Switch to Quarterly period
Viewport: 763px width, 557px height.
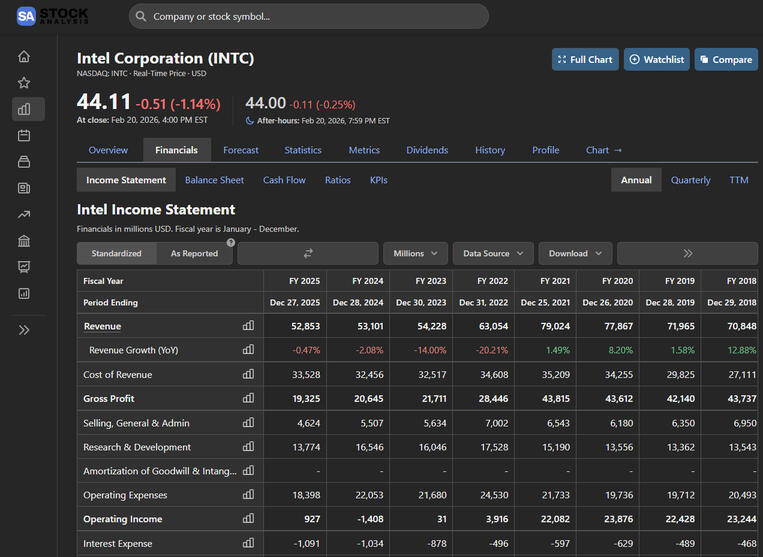coord(690,180)
